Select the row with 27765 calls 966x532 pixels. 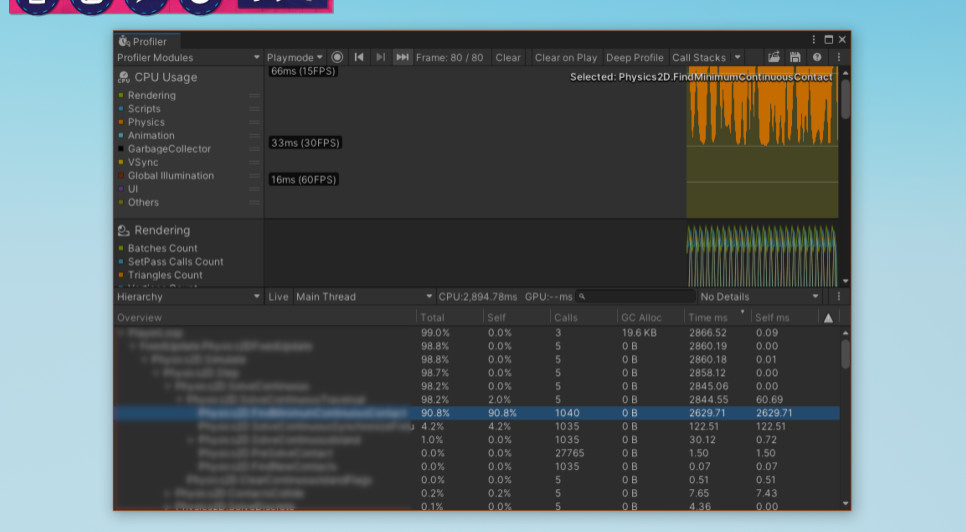(x=477, y=453)
